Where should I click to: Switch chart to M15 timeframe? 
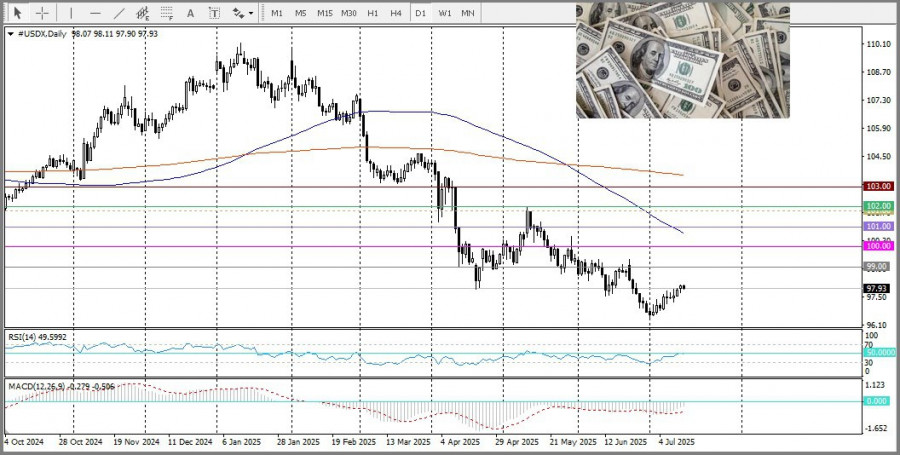click(x=325, y=13)
